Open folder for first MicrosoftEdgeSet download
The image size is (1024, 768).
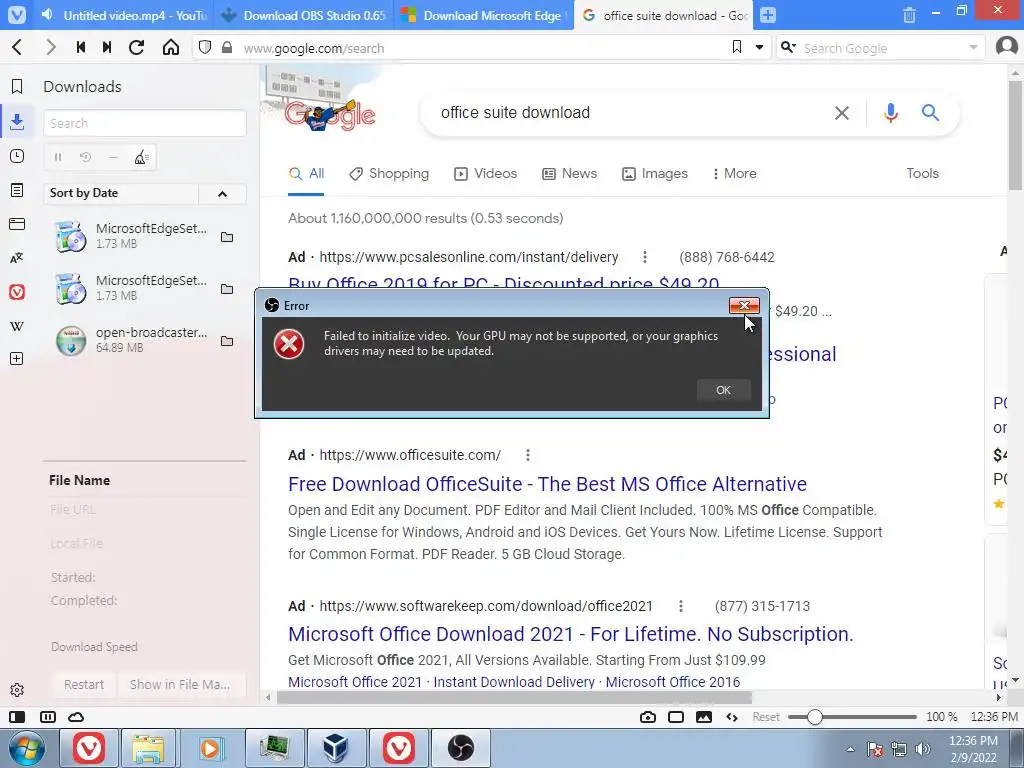pyautogui.click(x=227, y=237)
